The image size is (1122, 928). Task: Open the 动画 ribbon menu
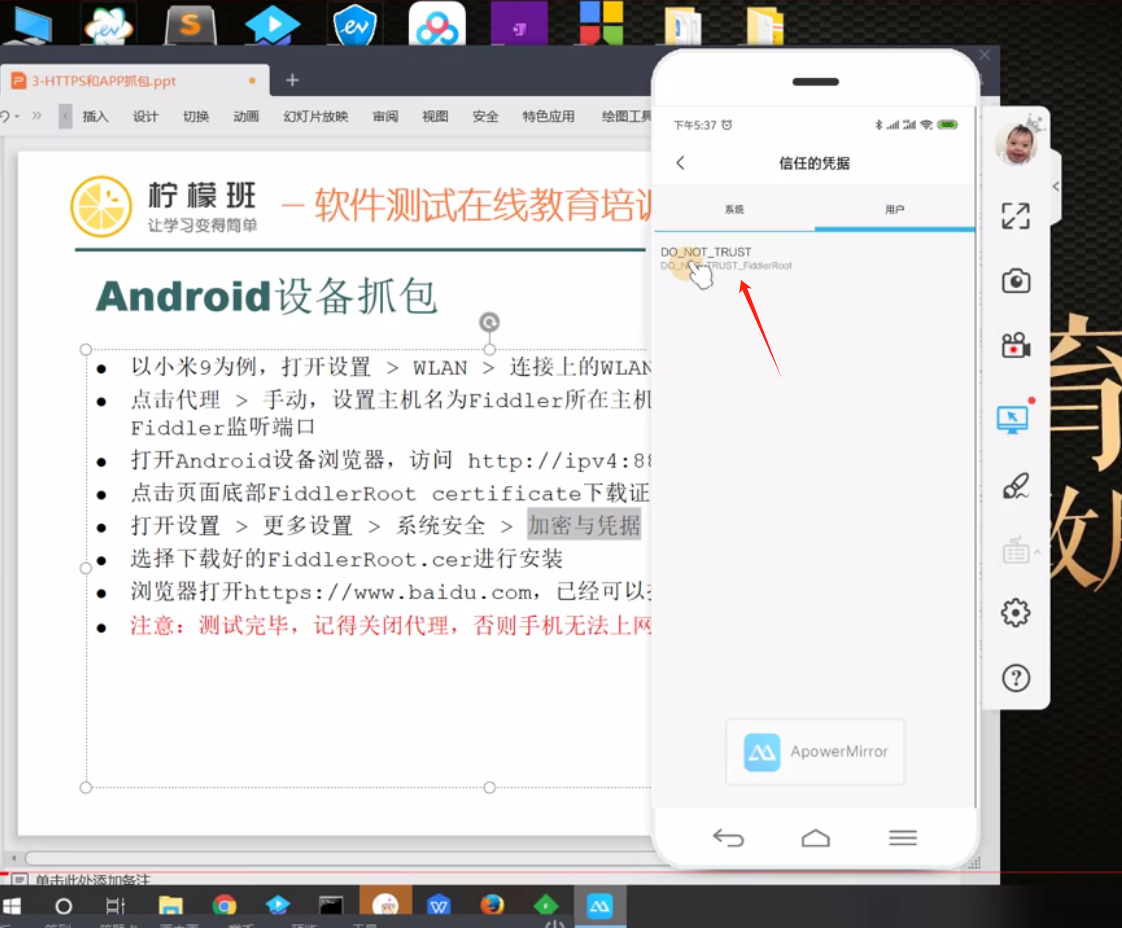(x=245, y=117)
